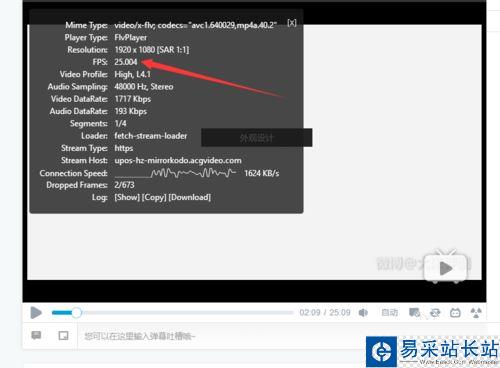Open the 自动 quality selector

[x=390, y=313]
